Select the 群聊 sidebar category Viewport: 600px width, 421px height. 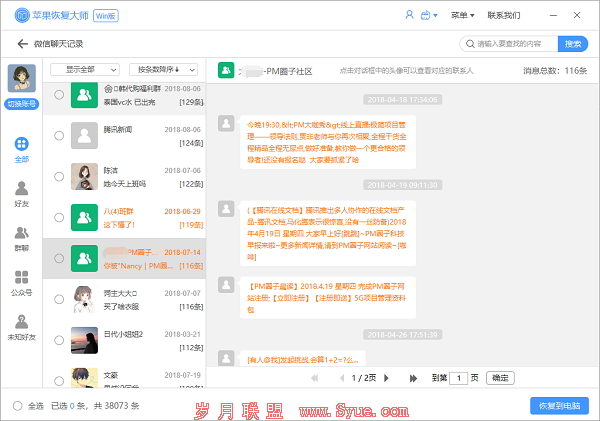[21, 239]
